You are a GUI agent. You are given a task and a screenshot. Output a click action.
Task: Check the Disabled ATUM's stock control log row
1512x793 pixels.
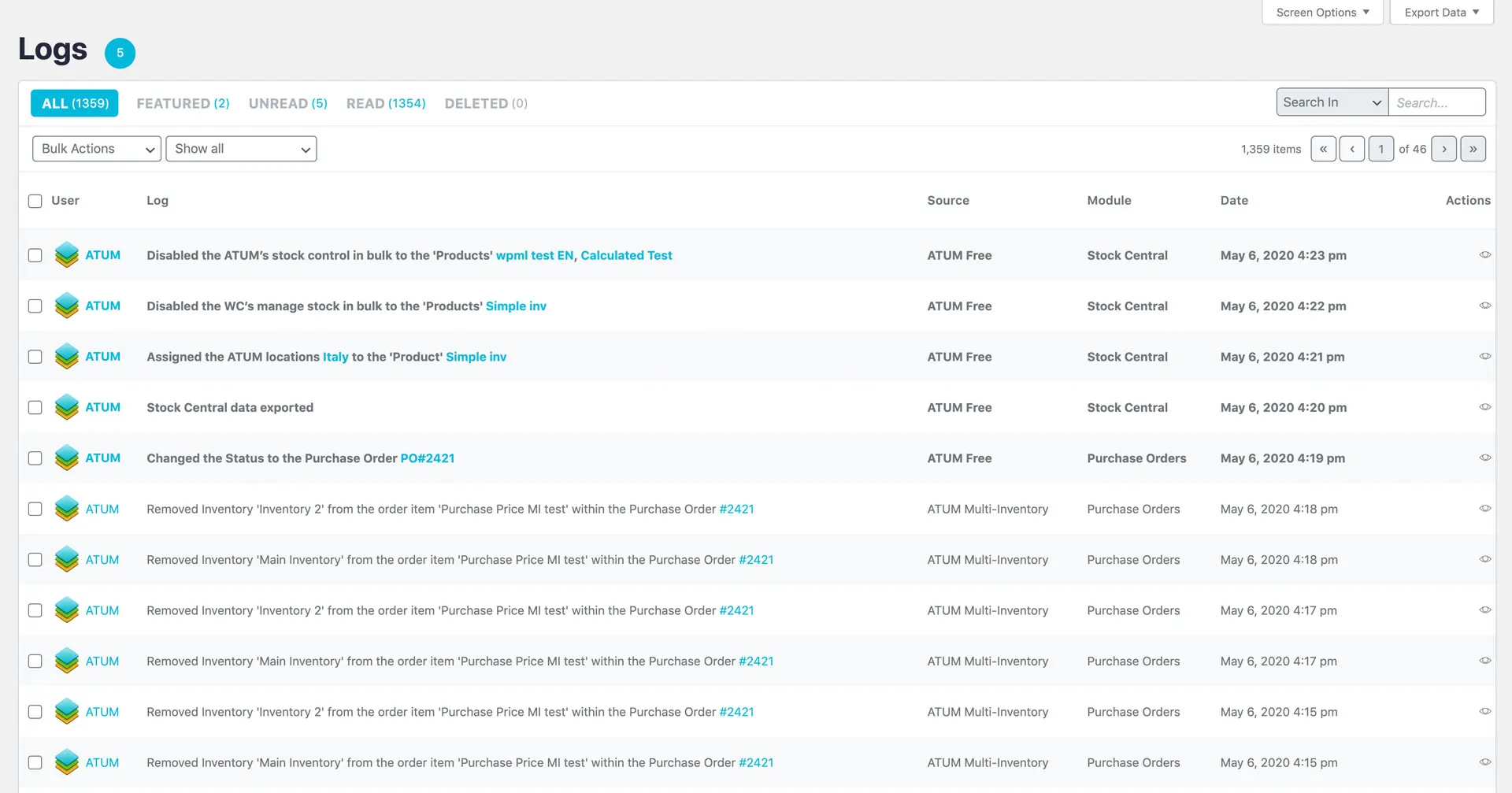coord(35,255)
